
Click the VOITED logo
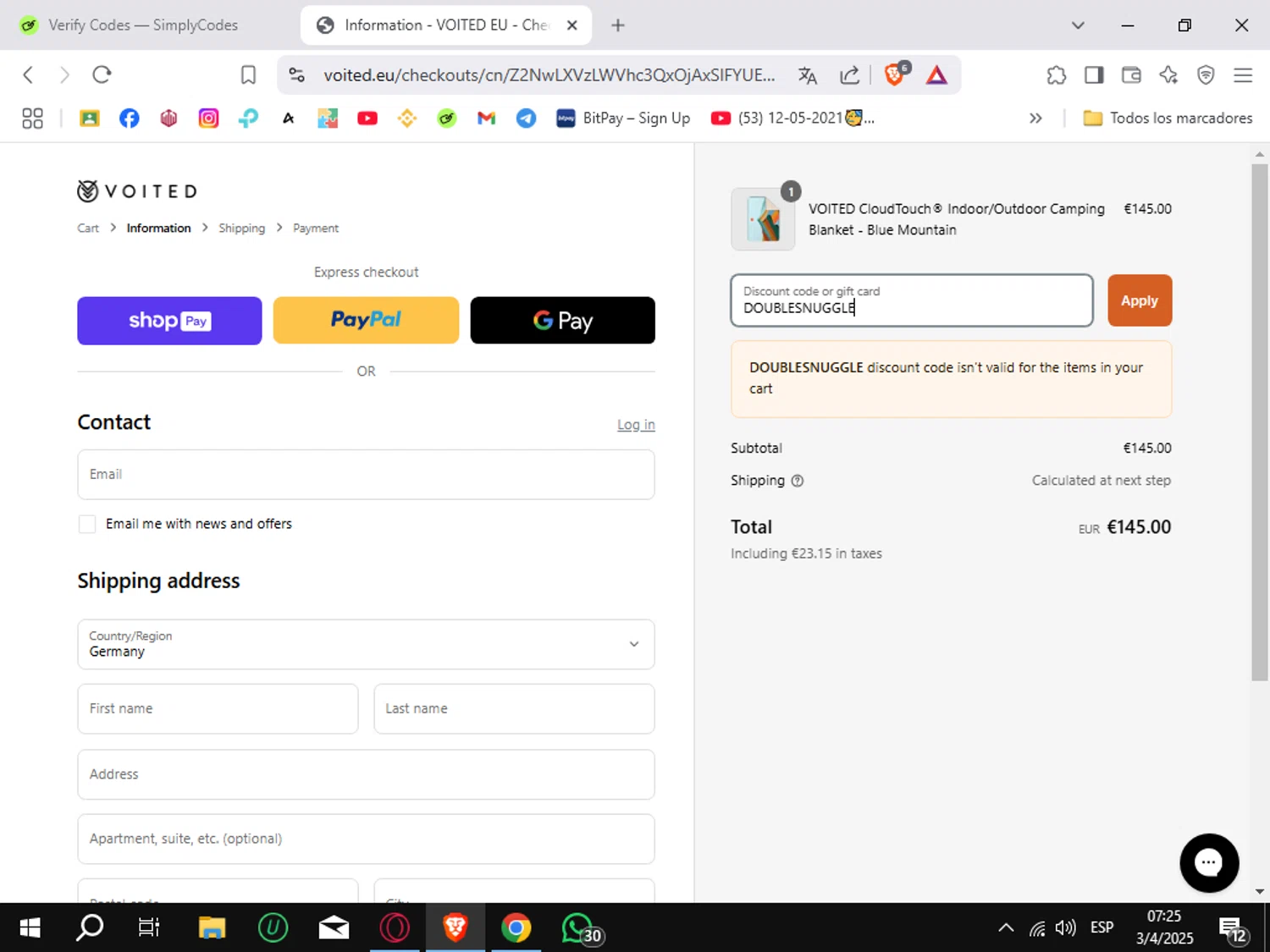(137, 191)
